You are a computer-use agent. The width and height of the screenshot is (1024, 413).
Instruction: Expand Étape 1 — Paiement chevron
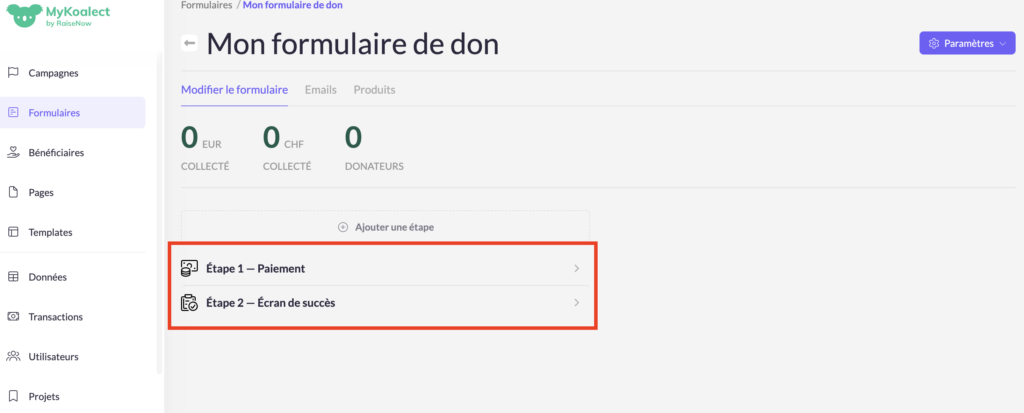click(x=577, y=268)
